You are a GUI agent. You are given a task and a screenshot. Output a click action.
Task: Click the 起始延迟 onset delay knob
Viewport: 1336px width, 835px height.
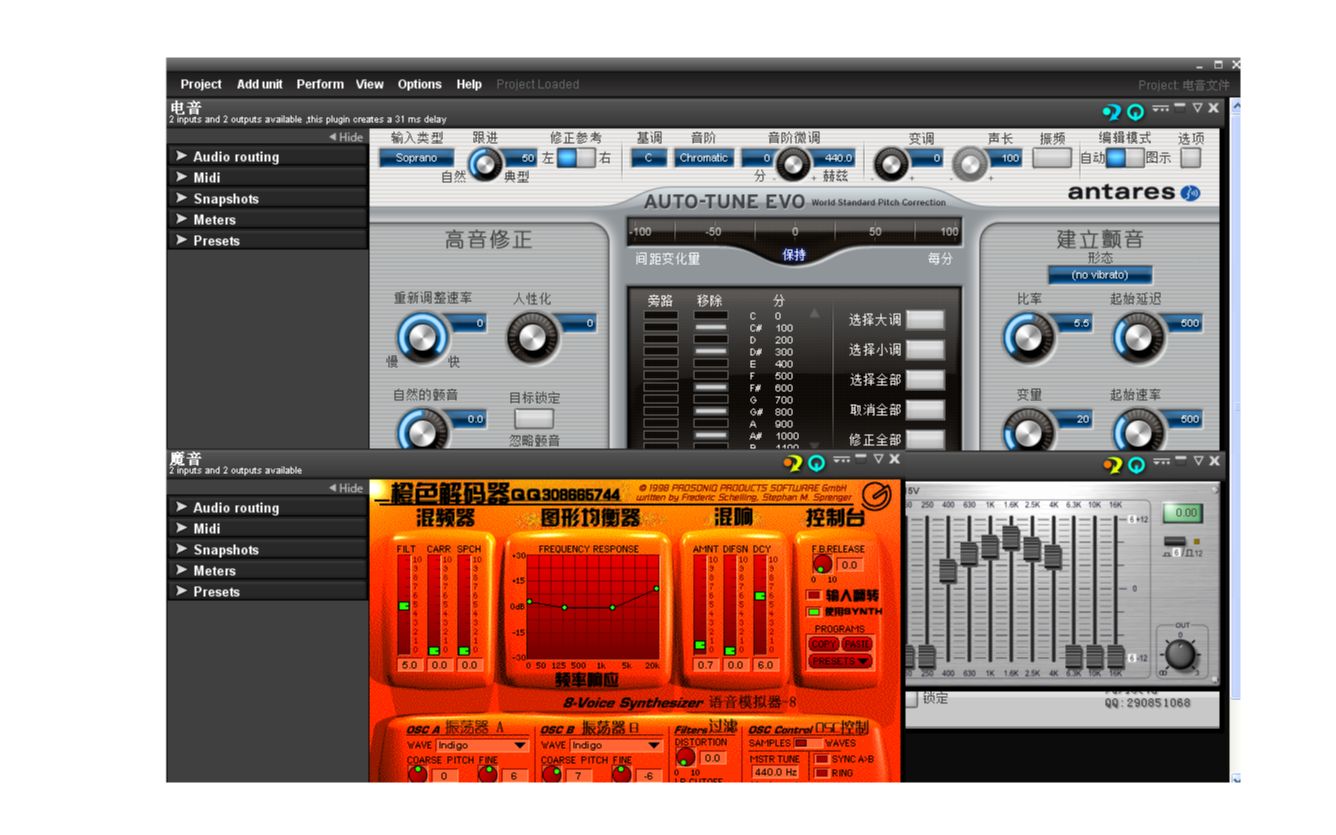(x=1138, y=337)
